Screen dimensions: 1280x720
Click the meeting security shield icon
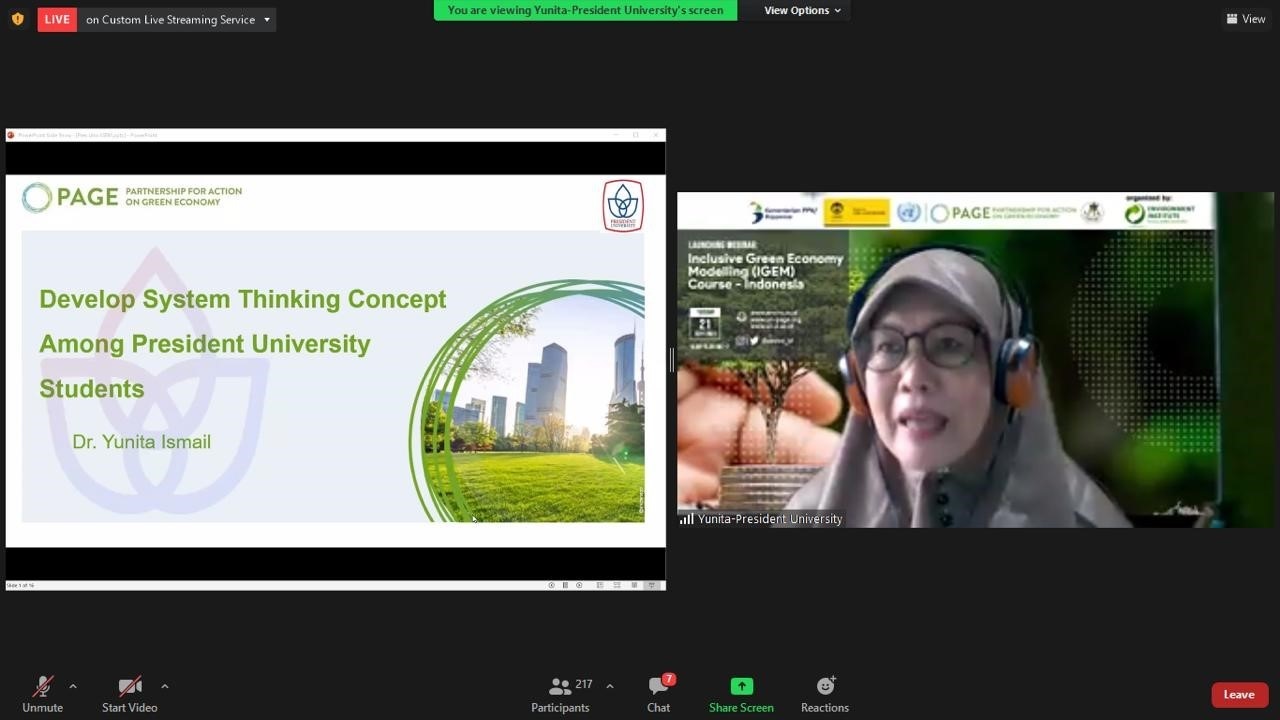(17, 19)
